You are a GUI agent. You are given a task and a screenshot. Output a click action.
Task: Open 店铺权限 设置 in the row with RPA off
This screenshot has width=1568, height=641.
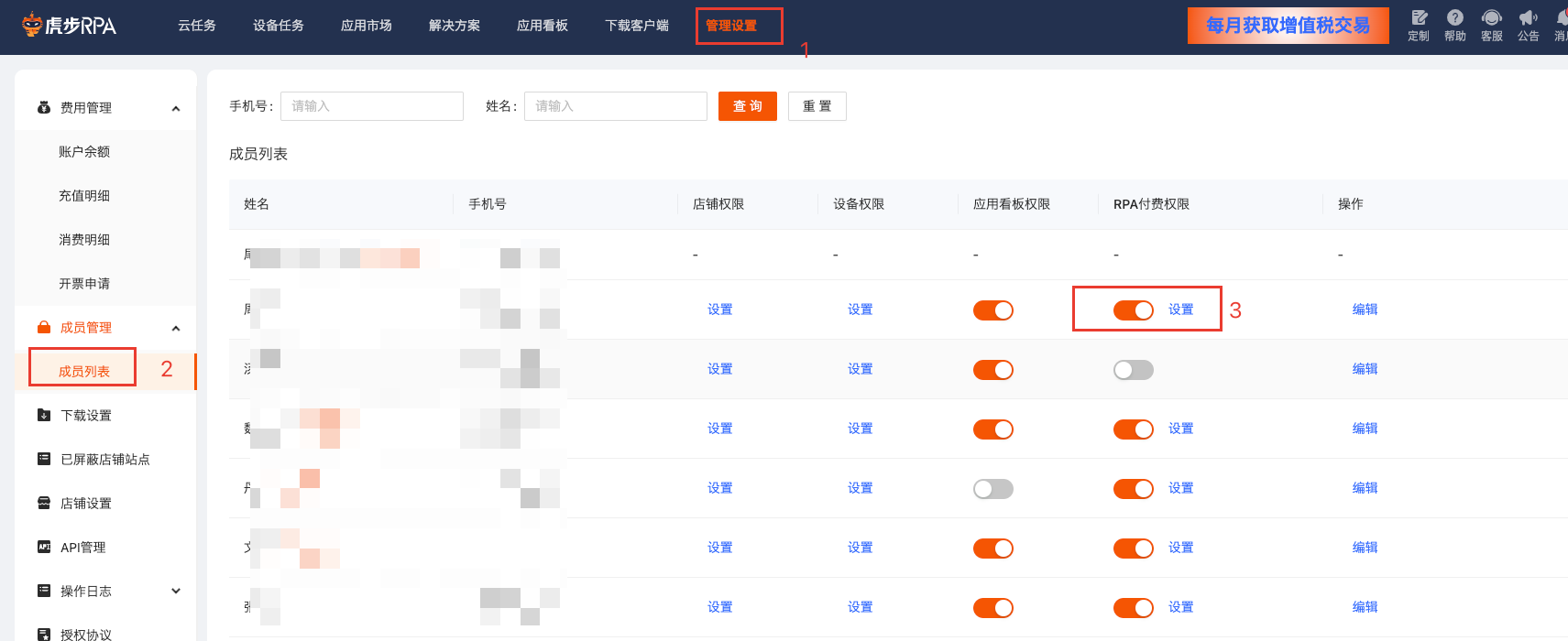point(720,369)
